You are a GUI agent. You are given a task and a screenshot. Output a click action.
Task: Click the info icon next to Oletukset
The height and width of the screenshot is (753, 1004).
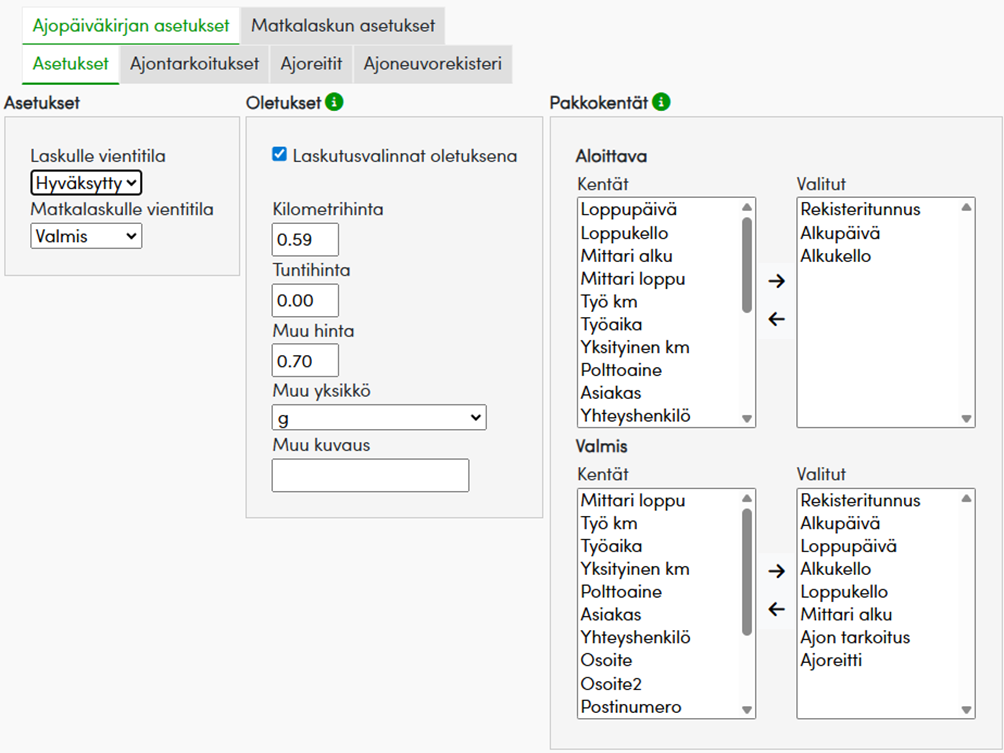point(335,102)
